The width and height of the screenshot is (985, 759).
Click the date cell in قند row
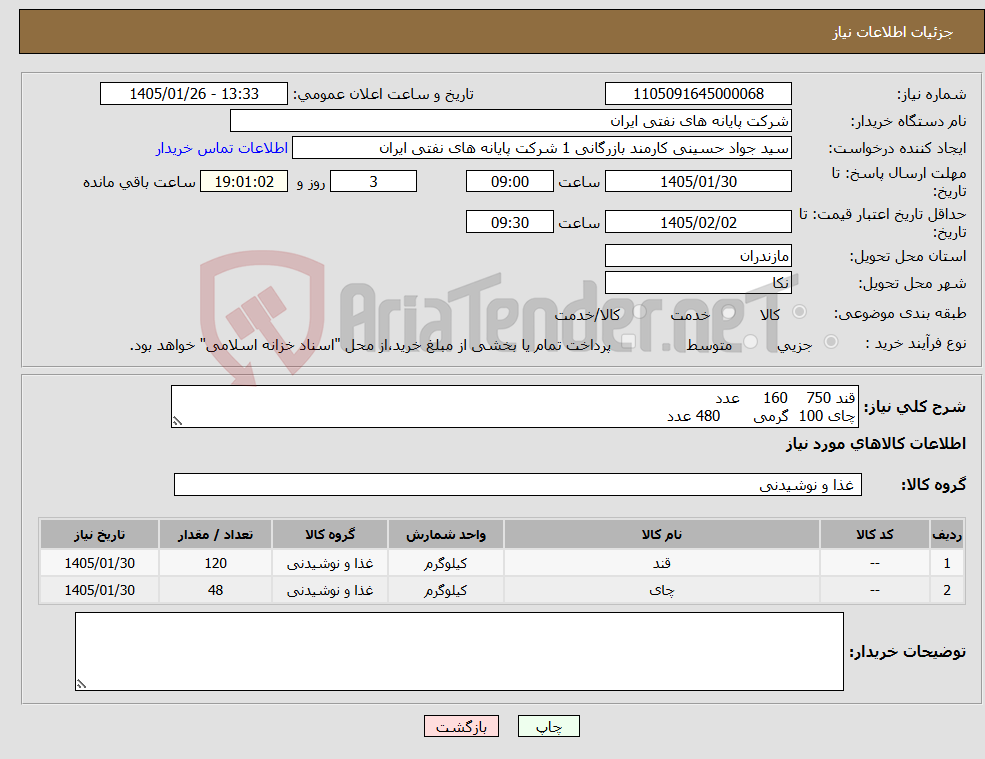[99, 563]
